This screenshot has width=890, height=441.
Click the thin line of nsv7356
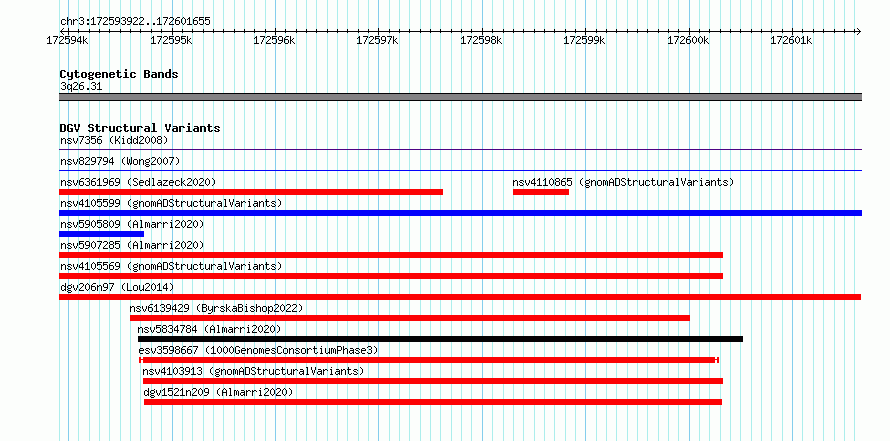[460, 150]
